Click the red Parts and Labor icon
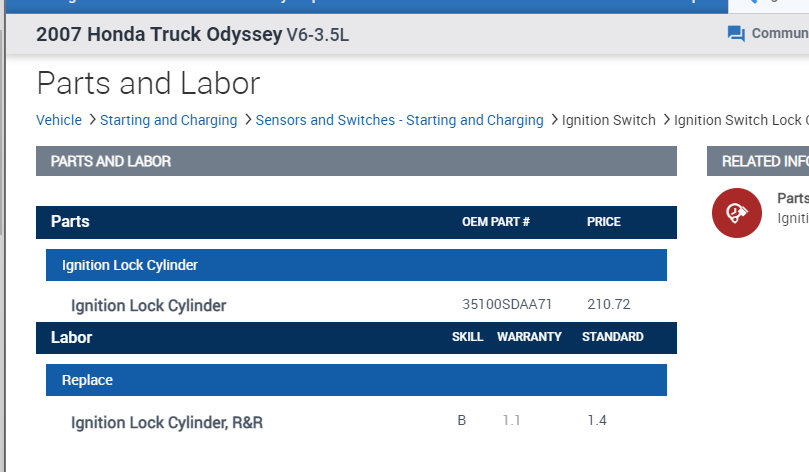 click(x=736, y=213)
